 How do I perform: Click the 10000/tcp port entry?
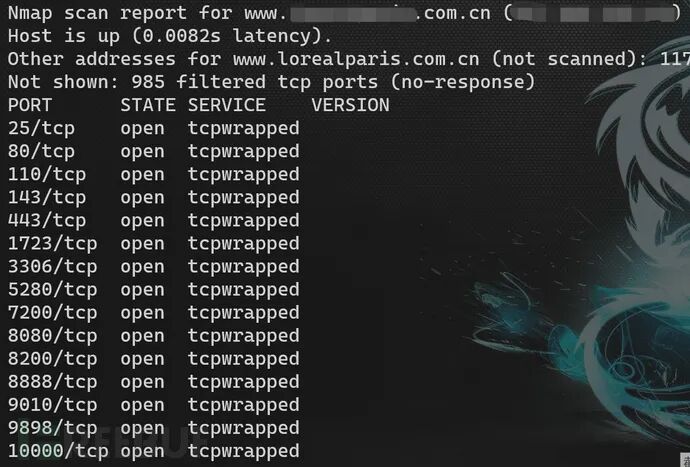click(x=58, y=451)
